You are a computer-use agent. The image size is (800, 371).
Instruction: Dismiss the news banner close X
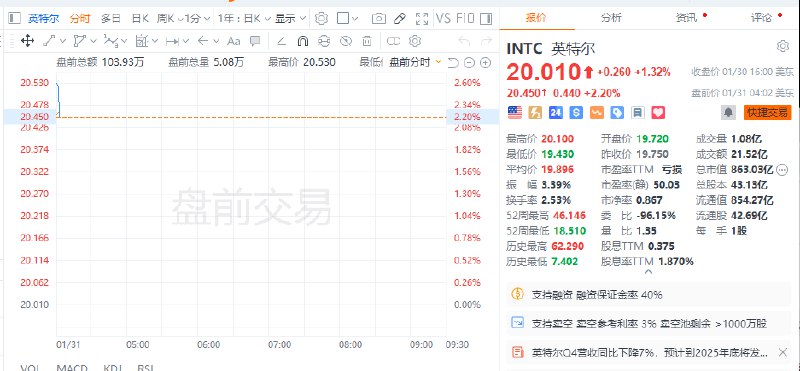[x=783, y=352]
